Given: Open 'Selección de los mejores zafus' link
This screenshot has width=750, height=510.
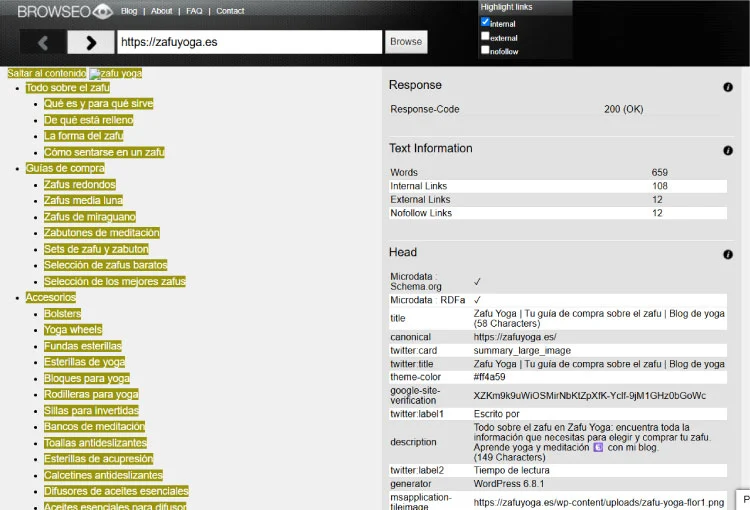Looking at the screenshot, I should [115, 281].
